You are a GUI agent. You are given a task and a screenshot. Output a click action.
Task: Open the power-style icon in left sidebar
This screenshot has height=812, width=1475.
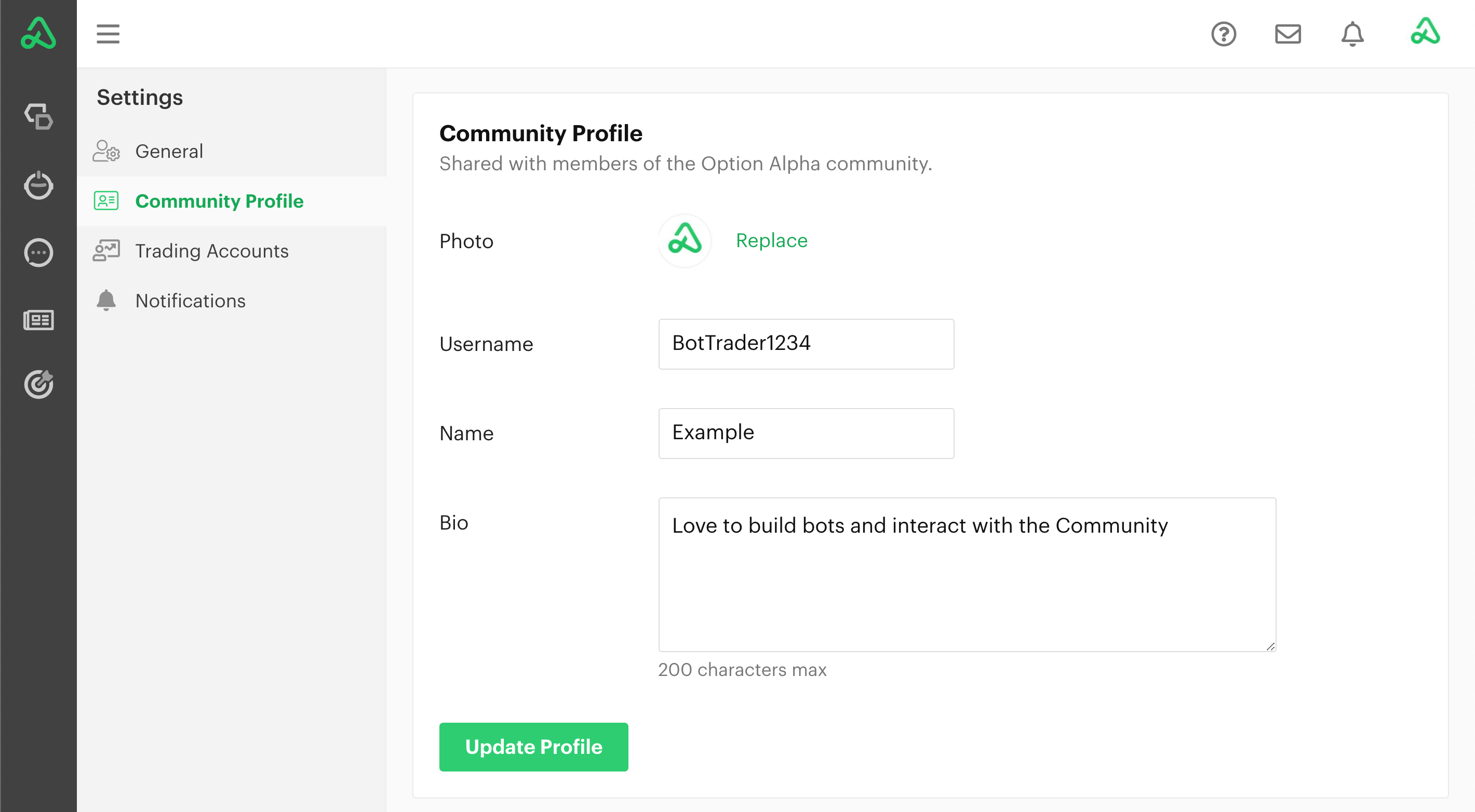(38, 185)
